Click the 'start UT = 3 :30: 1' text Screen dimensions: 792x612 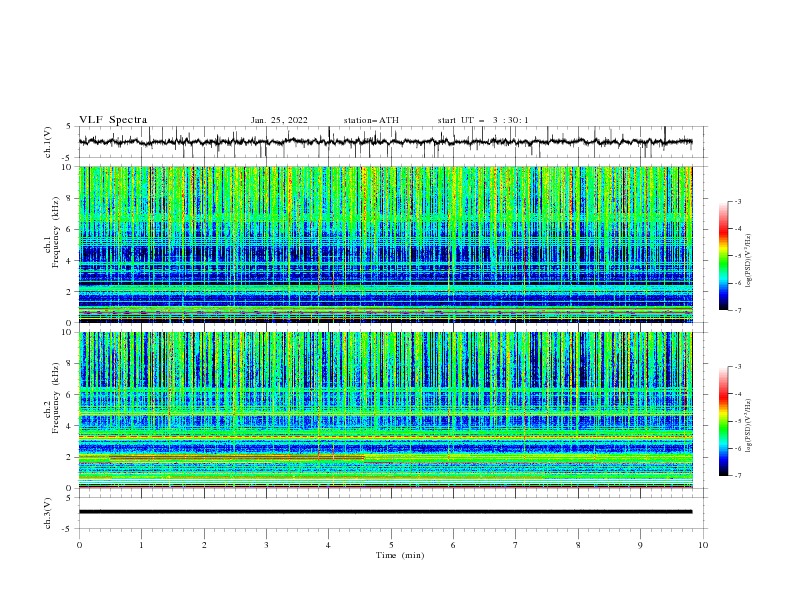[x=483, y=120]
